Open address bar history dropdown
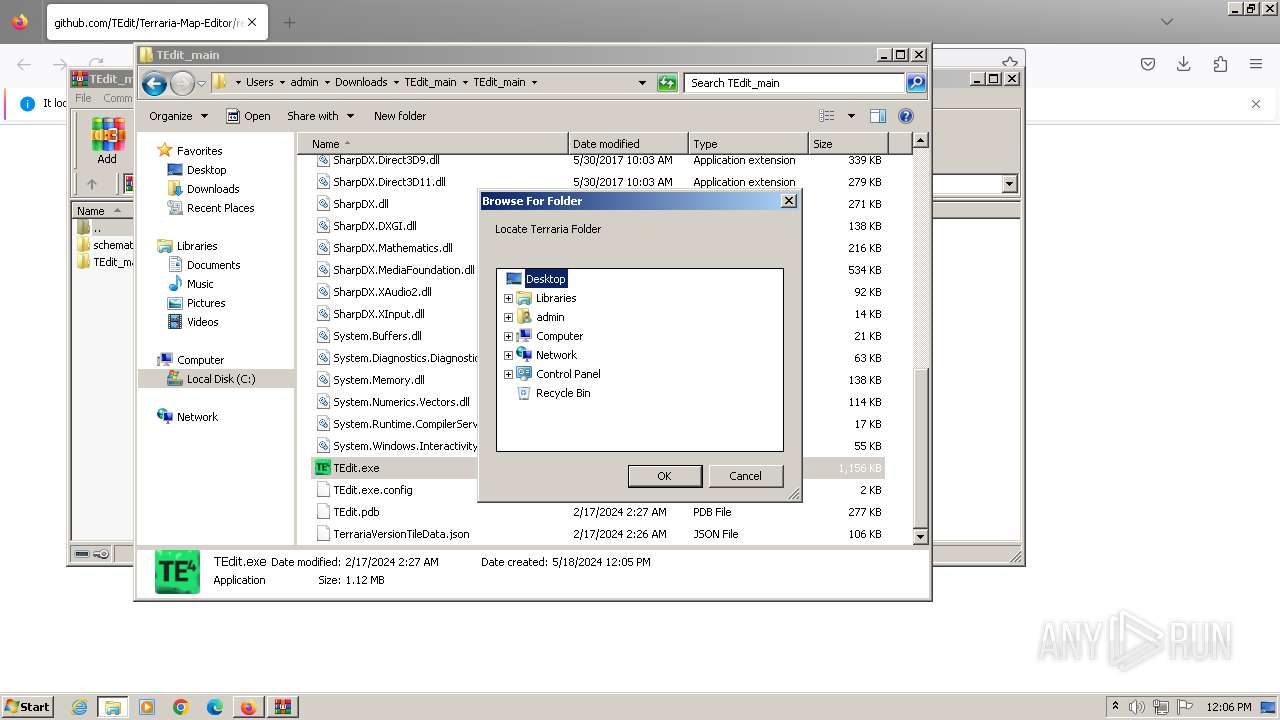The width and height of the screenshot is (1280, 720). tap(642, 83)
